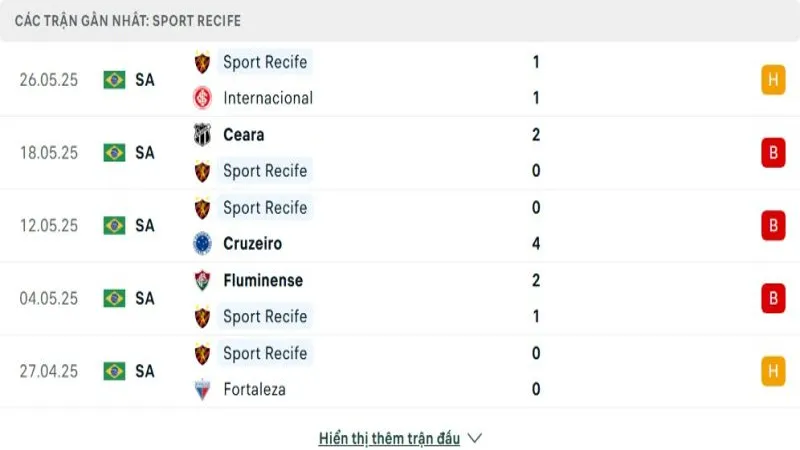
Task: Click the 04.05.25 match date
Action: click(x=48, y=298)
